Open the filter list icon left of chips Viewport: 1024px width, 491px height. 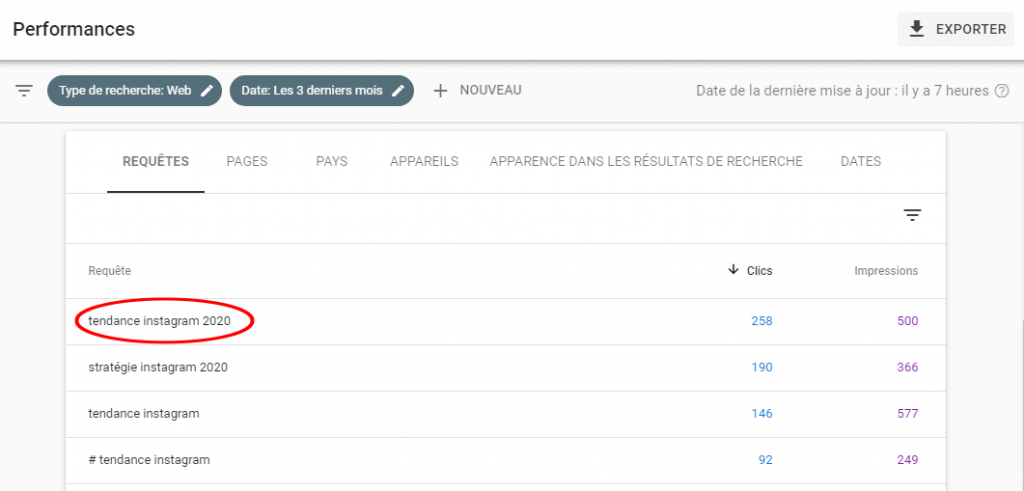click(x=24, y=90)
